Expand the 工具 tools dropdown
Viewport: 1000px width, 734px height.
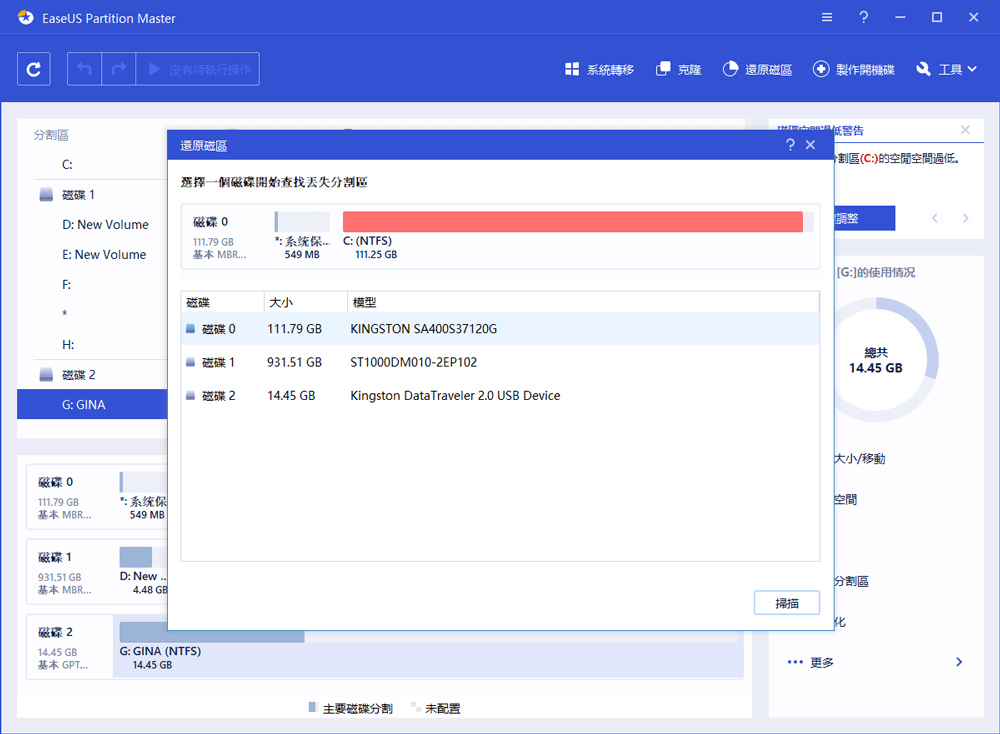946,70
